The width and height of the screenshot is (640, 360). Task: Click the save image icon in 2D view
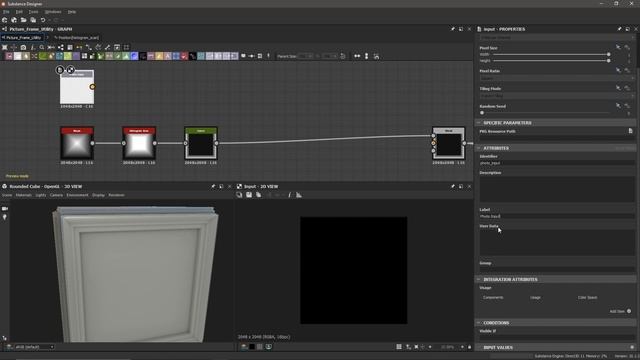249,195
